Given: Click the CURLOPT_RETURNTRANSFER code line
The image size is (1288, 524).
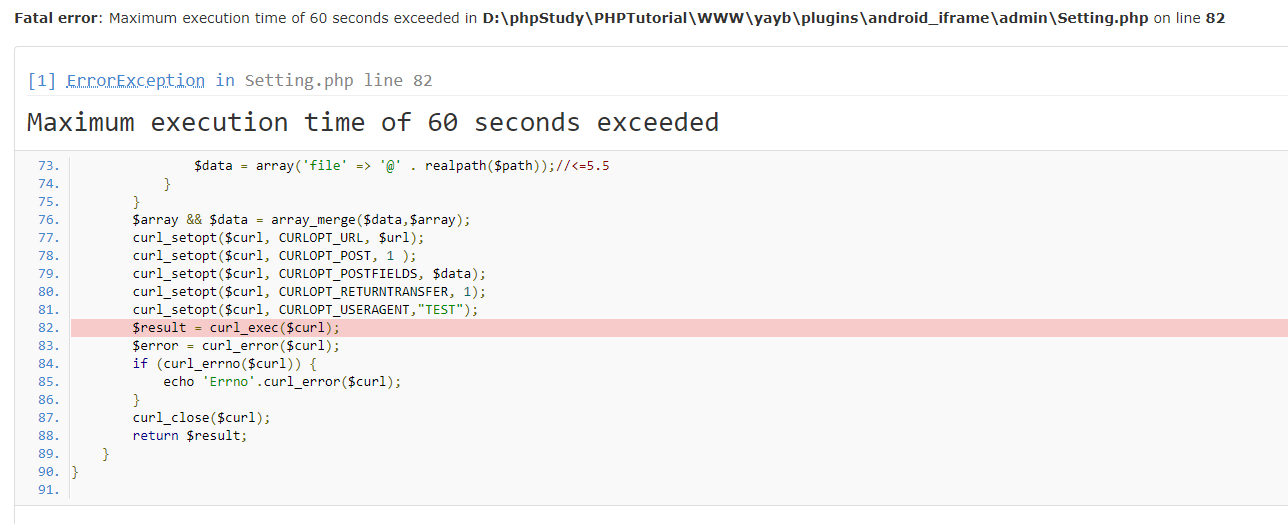Looking at the screenshot, I should tap(308, 291).
